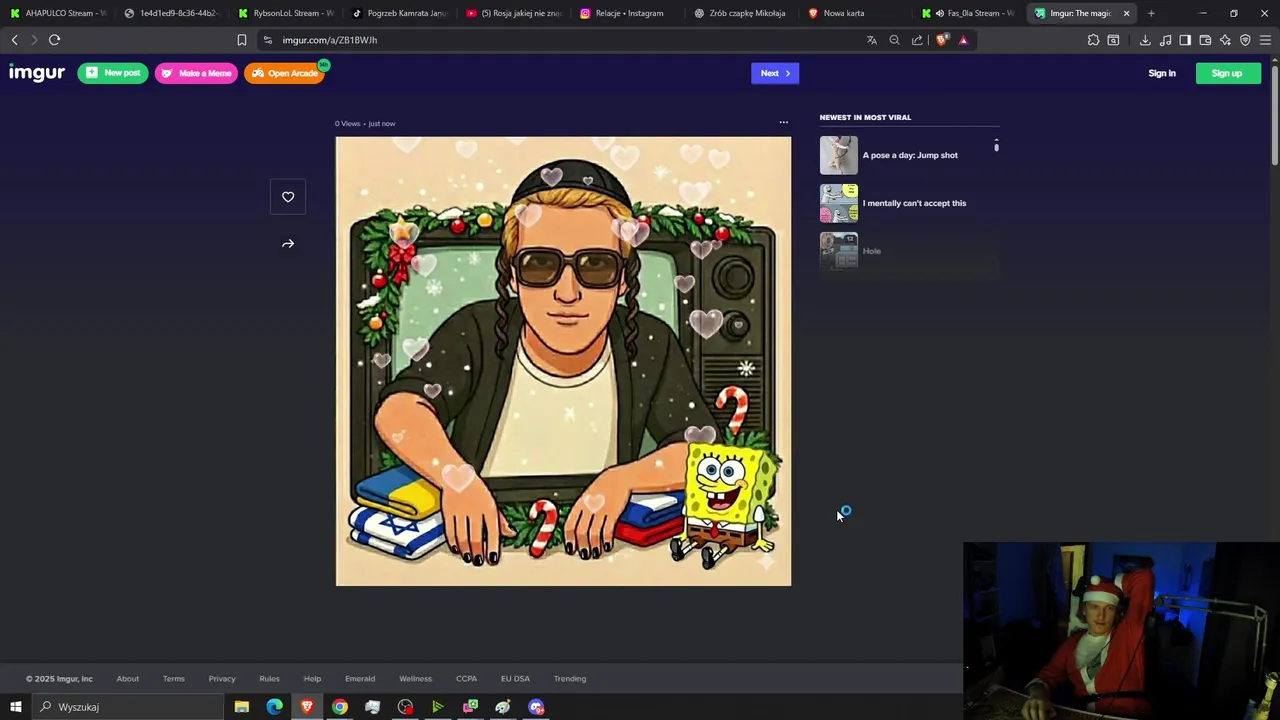
Task: Open Google Chrome from the taskbar
Action: (340, 707)
